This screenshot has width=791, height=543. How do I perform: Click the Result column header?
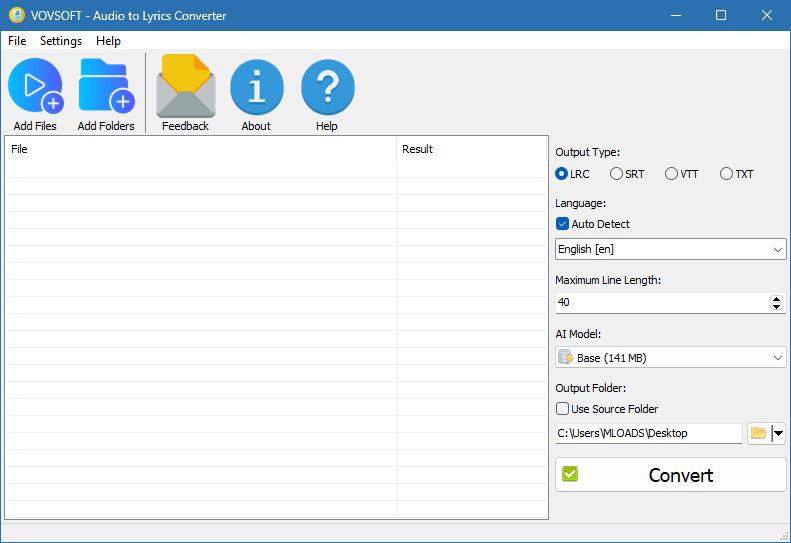pyautogui.click(x=472, y=149)
